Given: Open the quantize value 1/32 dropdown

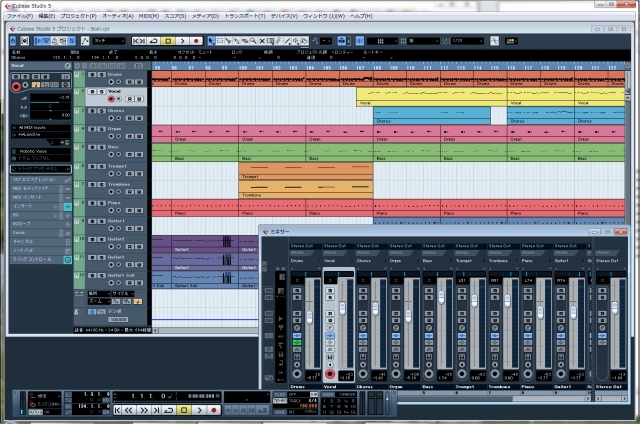Looking at the screenshot, I should point(467,41).
